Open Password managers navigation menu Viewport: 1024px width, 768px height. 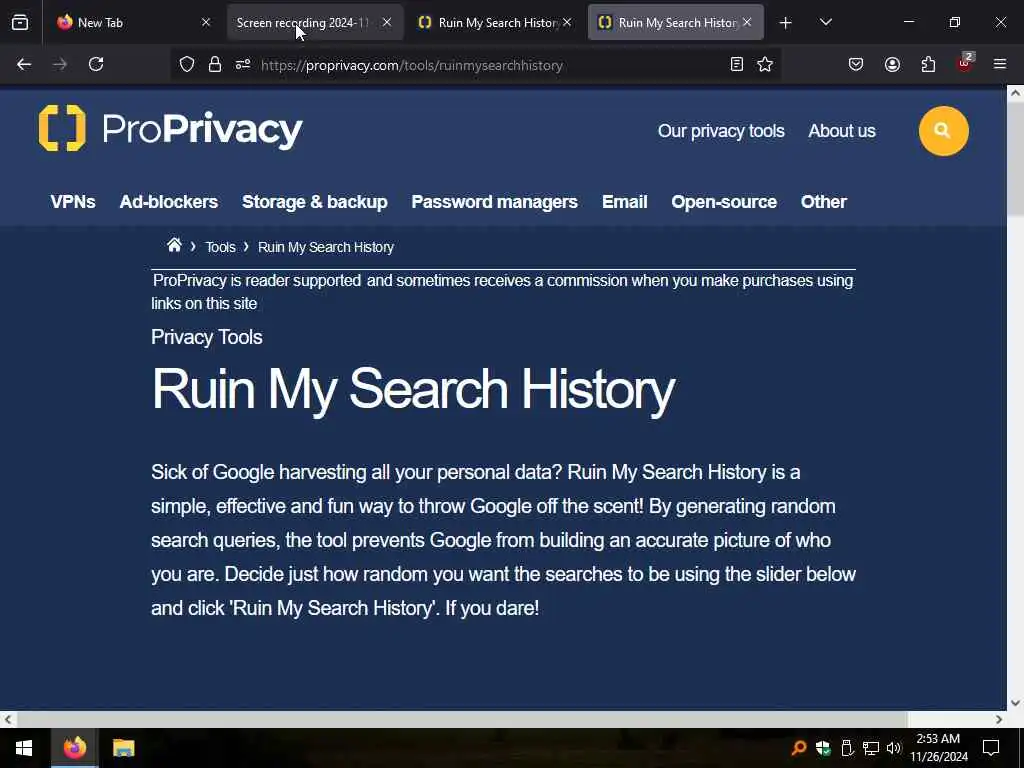click(494, 202)
